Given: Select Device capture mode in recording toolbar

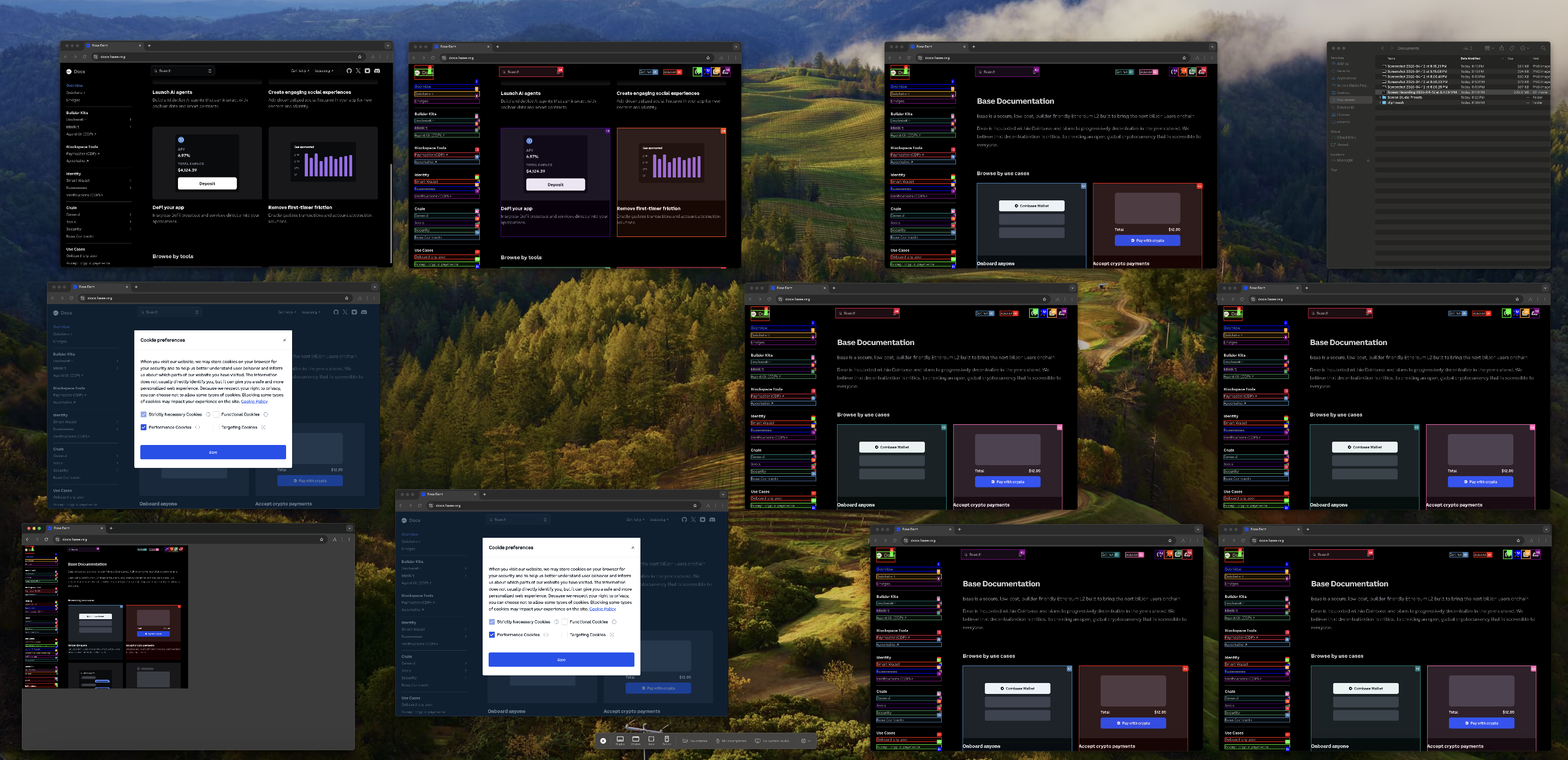Looking at the screenshot, I should click(667, 740).
